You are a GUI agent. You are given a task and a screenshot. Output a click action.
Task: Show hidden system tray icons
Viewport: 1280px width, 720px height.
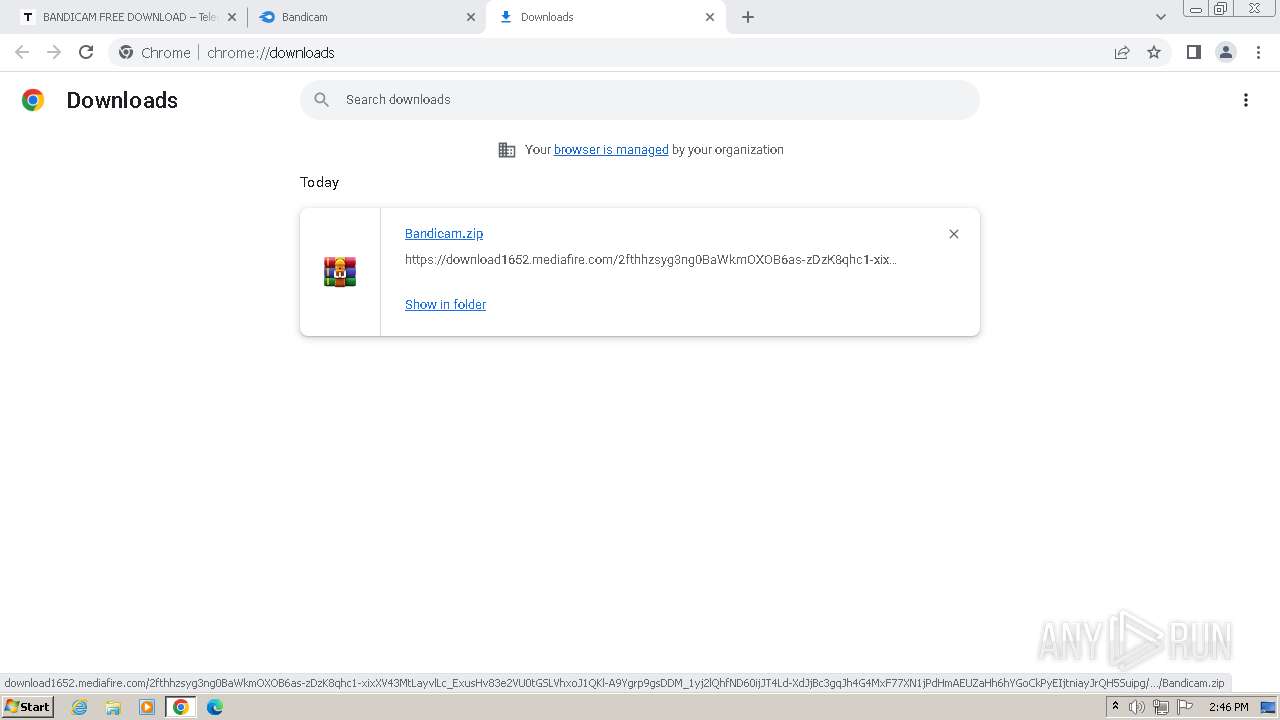[x=1115, y=707]
